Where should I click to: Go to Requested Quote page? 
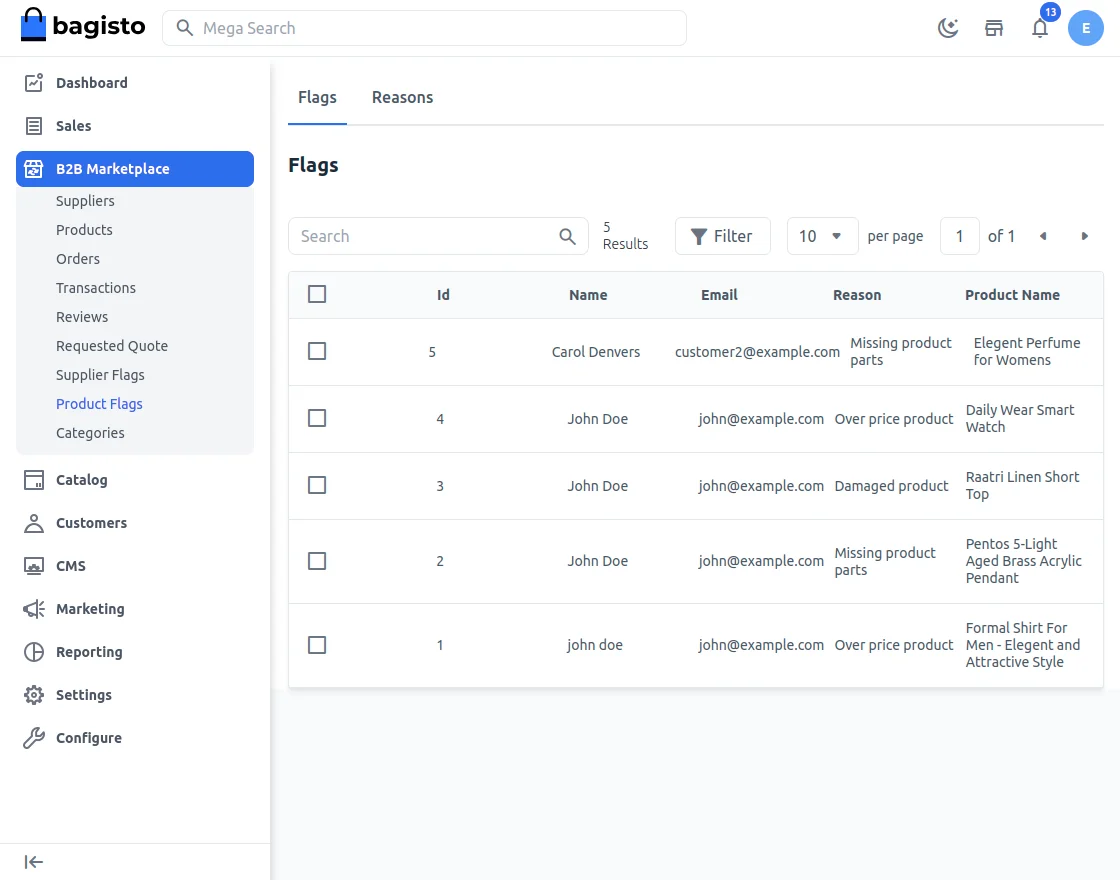112,346
